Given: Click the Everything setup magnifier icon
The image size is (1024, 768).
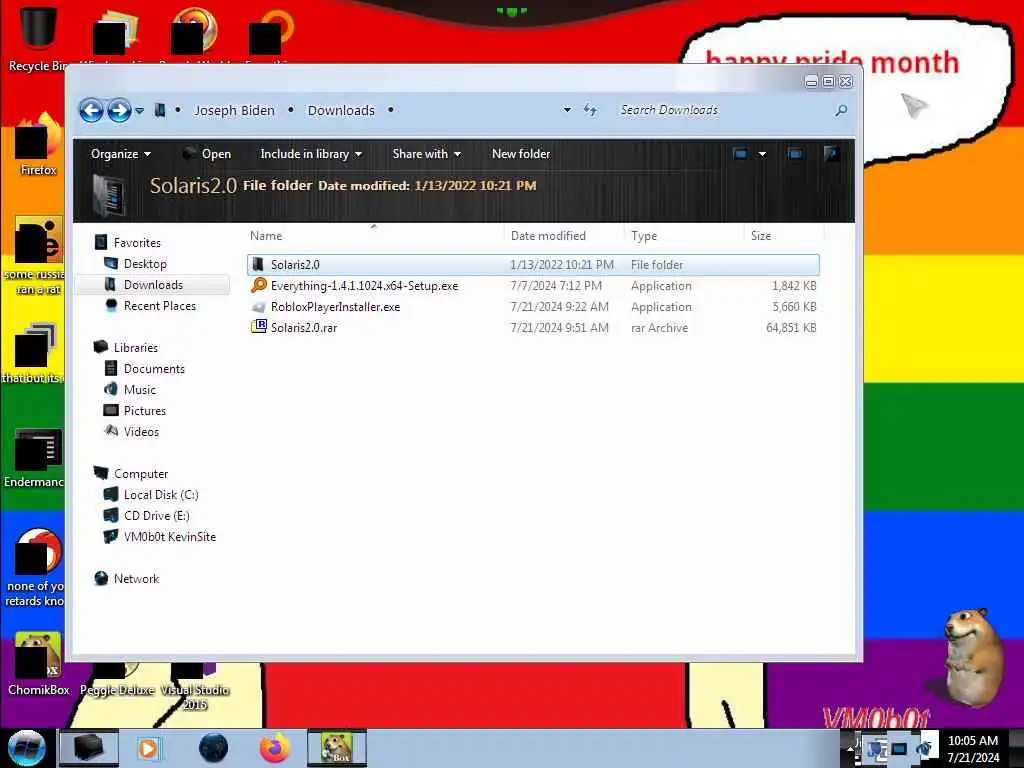Looking at the screenshot, I should (x=259, y=285).
